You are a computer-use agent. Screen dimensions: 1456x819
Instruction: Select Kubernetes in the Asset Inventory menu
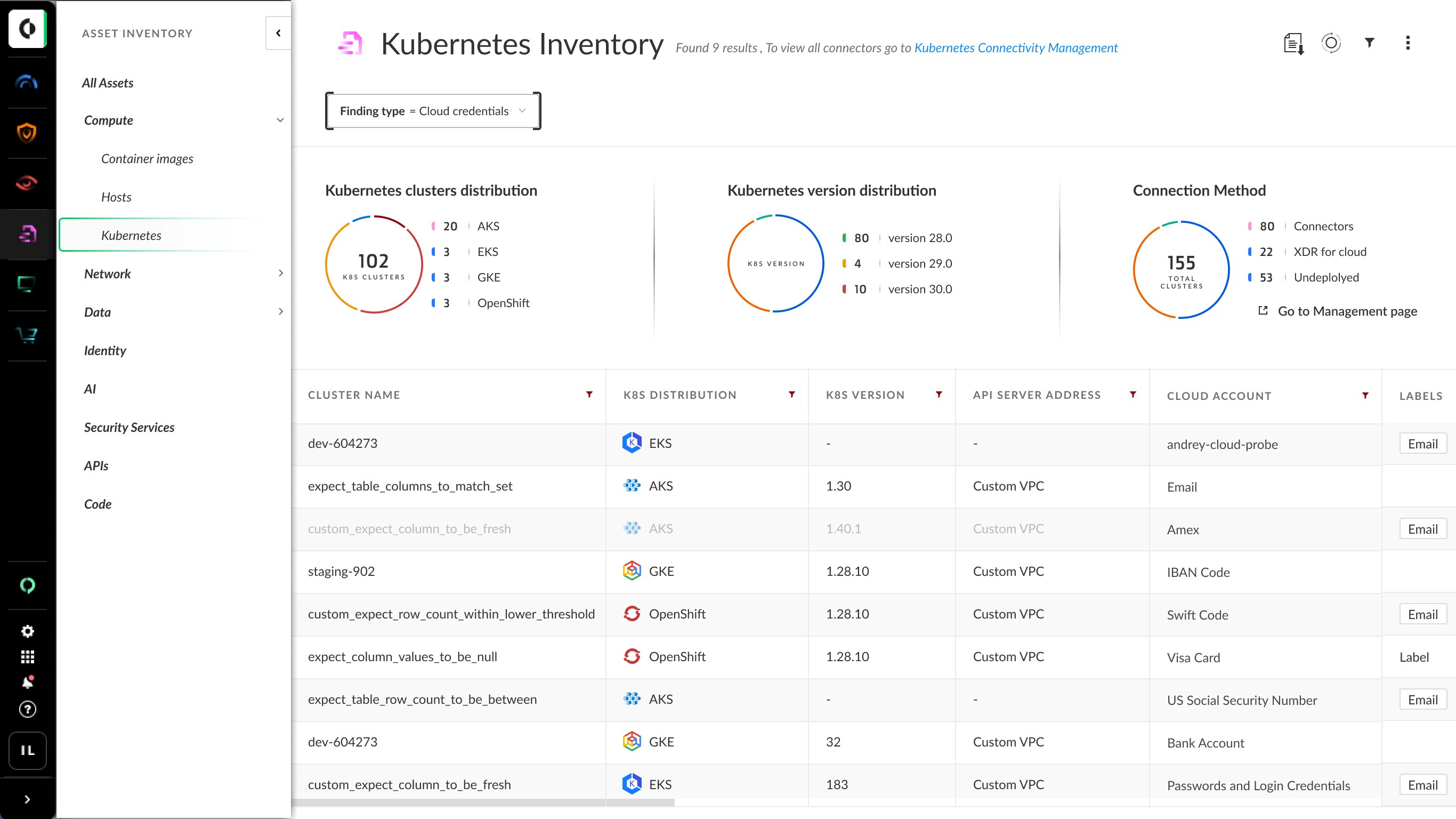click(x=131, y=235)
